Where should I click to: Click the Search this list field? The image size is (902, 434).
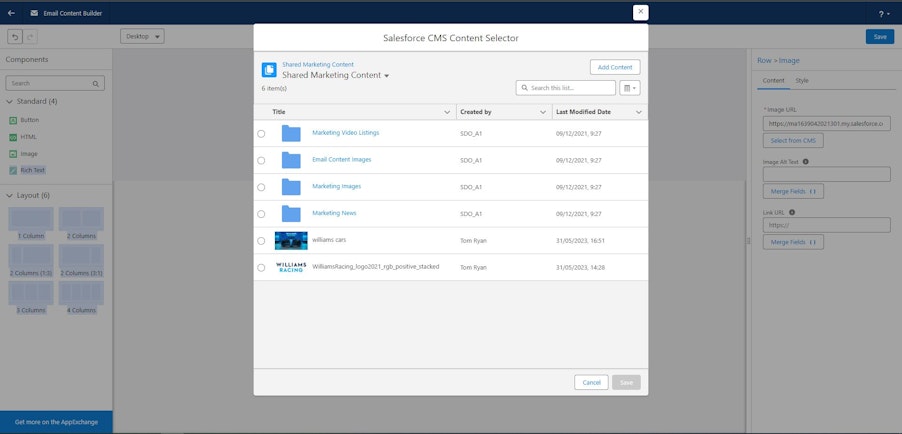[x=565, y=88]
